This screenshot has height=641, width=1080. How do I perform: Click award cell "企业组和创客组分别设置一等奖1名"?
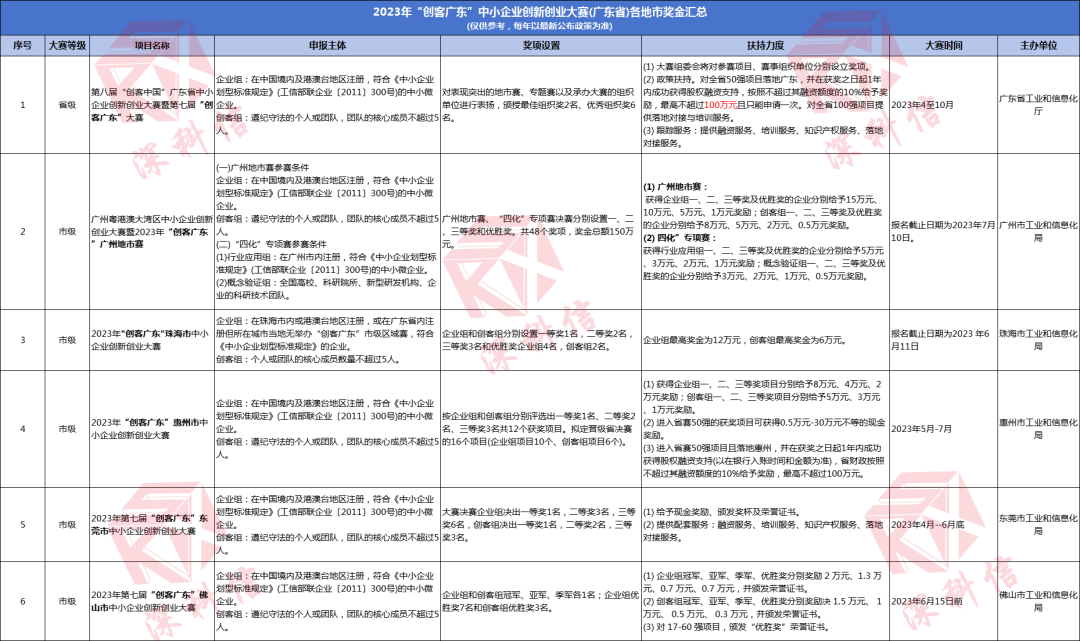(x=541, y=340)
